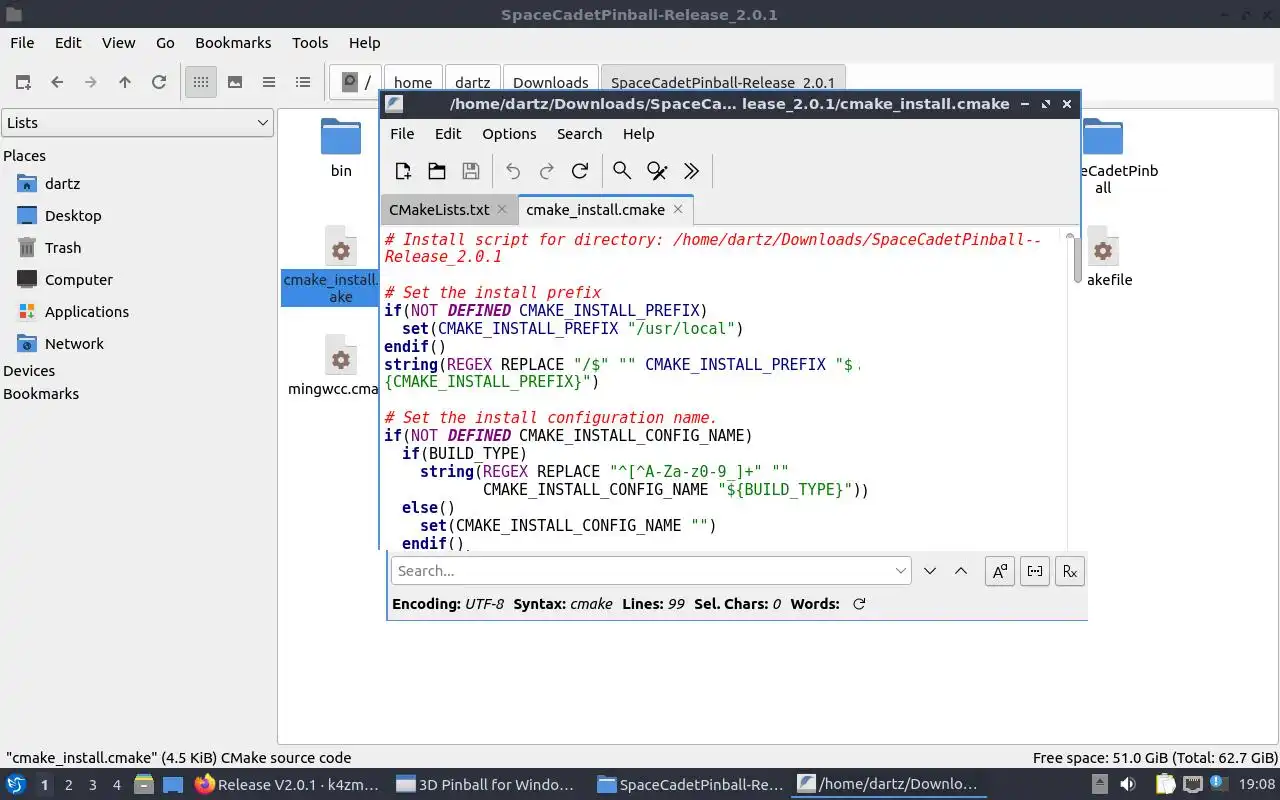Open the text editor Edit menu
This screenshot has width=1280, height=800.
[x=448, y=134]
